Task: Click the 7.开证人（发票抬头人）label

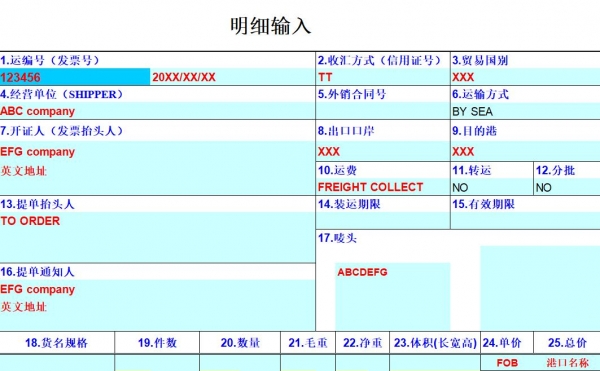Action: [x=61, y=131]
